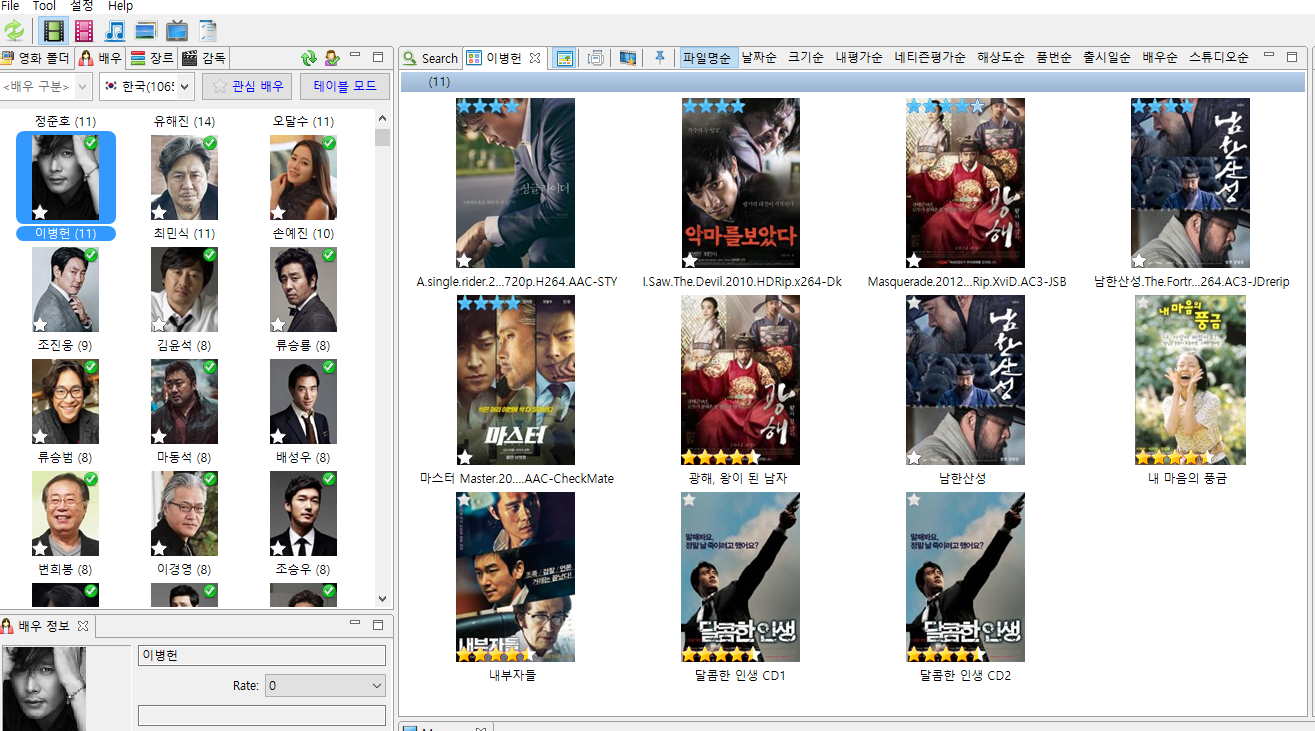The image size is (1315, 731).
Task: Select the 달콤한 인생 CD2 poster
Action: pyautogui.click(x=965, y=577)
